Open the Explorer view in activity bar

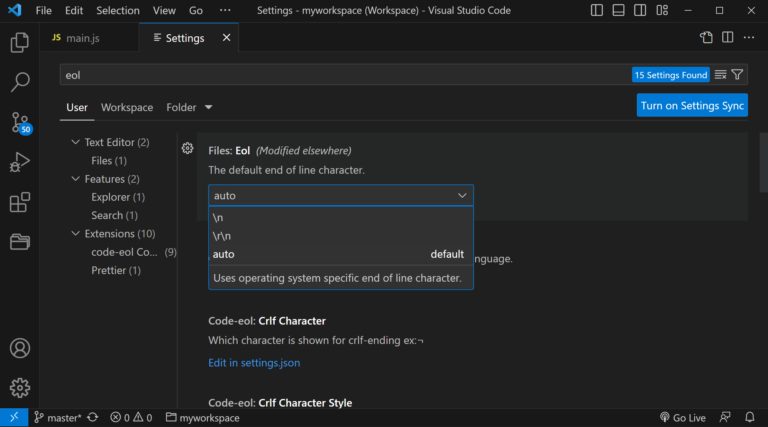(x=19, y=43)
